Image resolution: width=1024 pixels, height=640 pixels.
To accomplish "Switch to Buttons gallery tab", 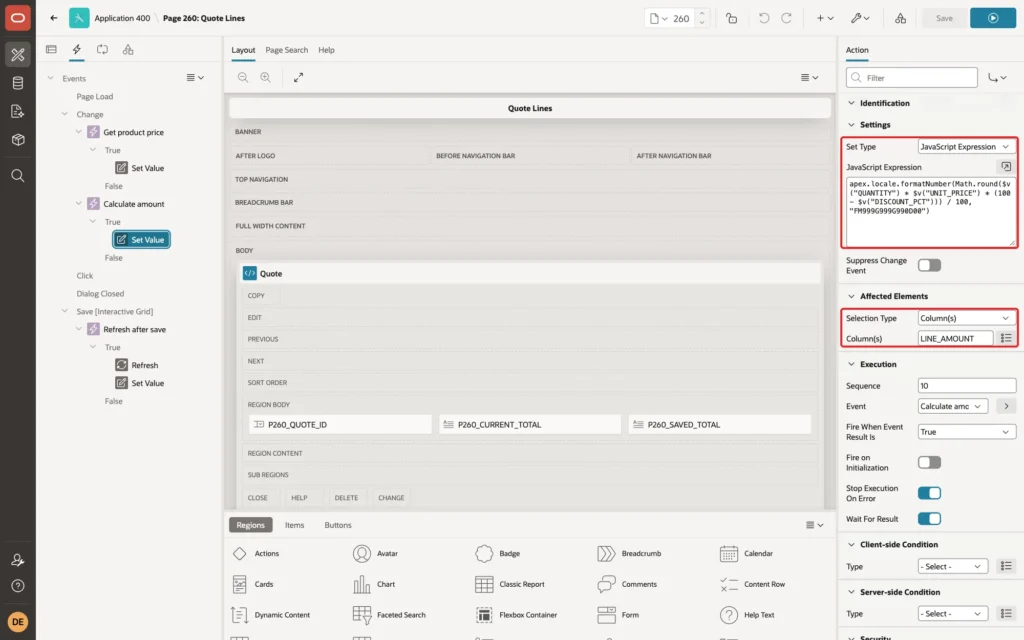I will point(338,525).
